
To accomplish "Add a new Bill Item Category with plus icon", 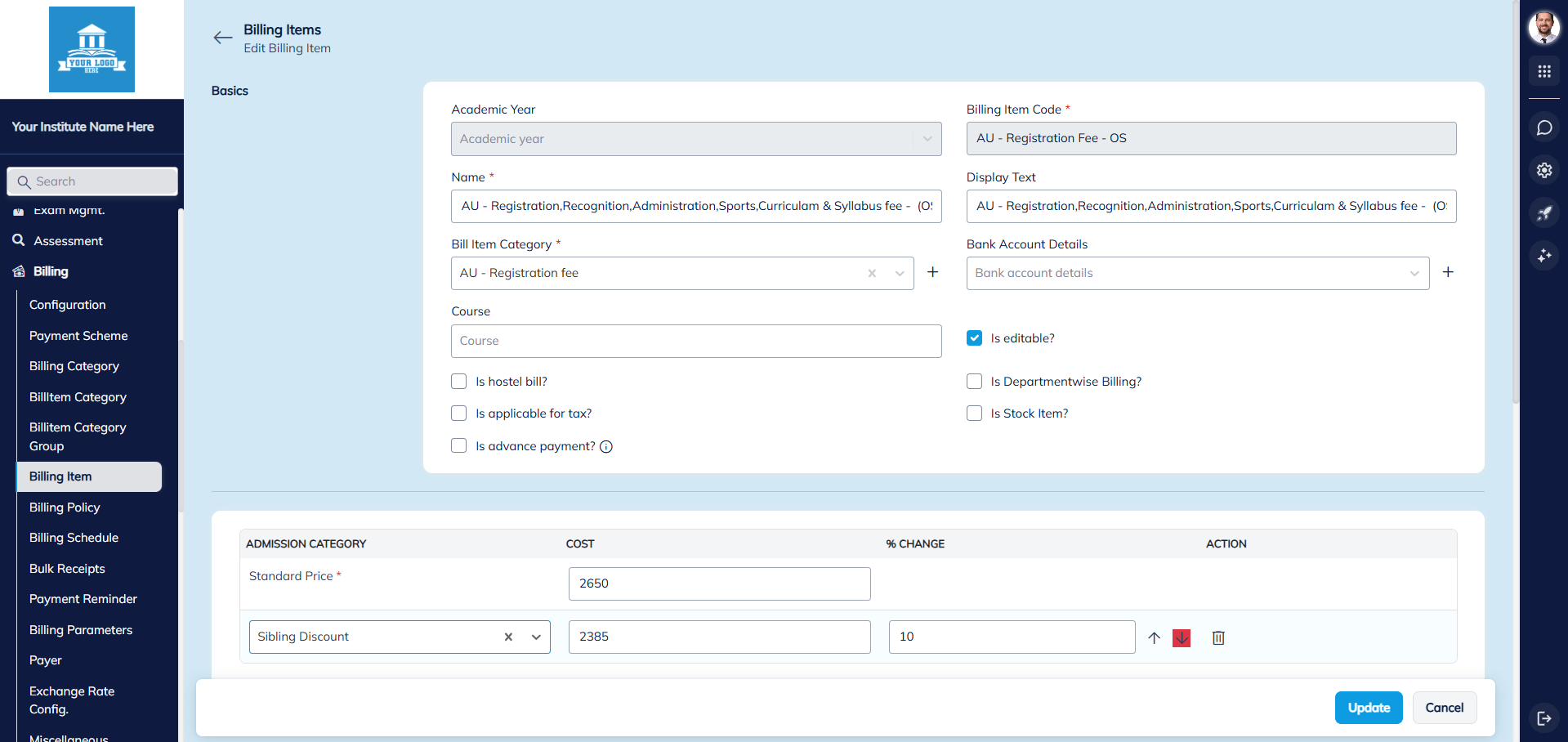I will (932, 272).
